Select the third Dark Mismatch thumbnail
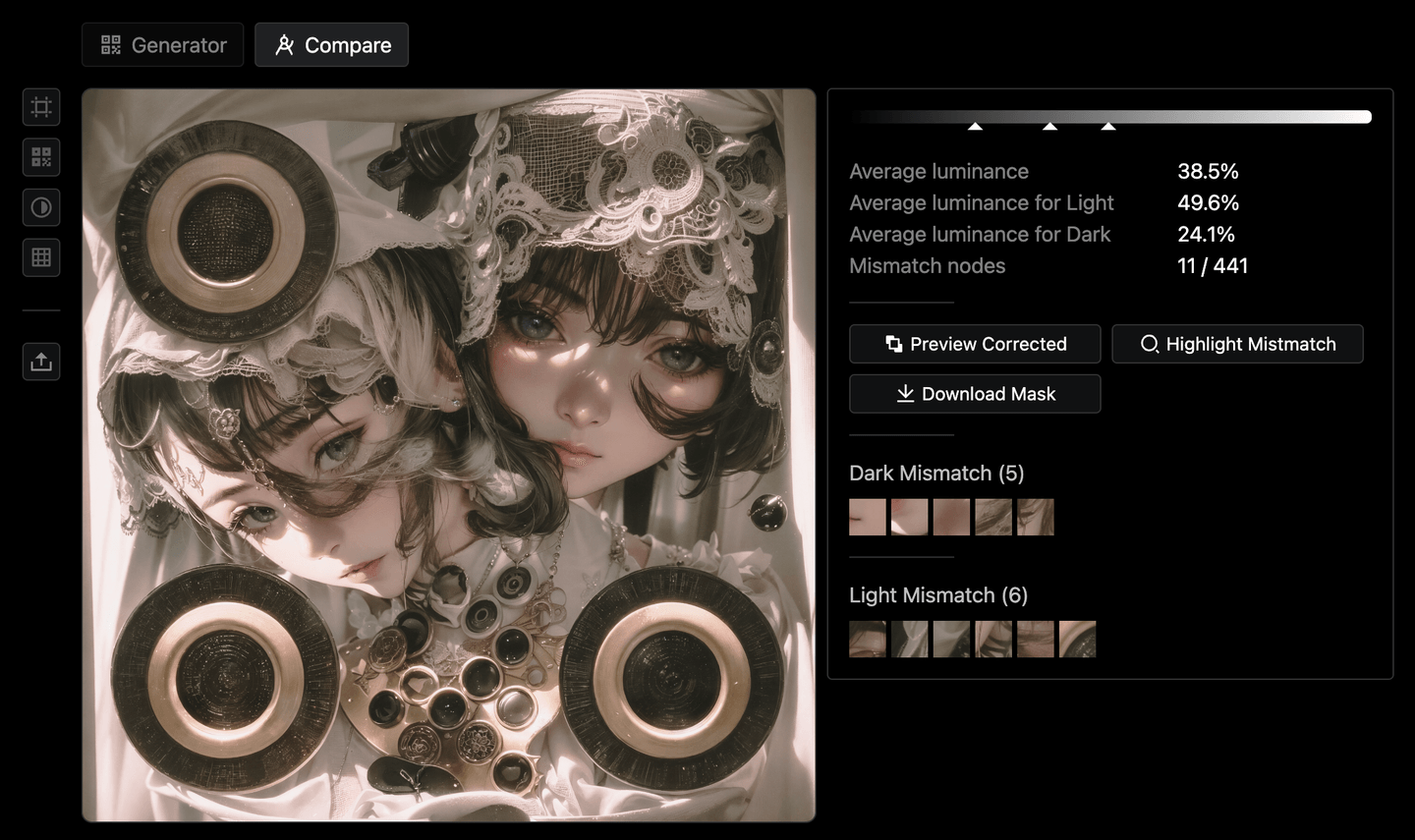This screenshot has height=840, width=1415. [951, 517]
